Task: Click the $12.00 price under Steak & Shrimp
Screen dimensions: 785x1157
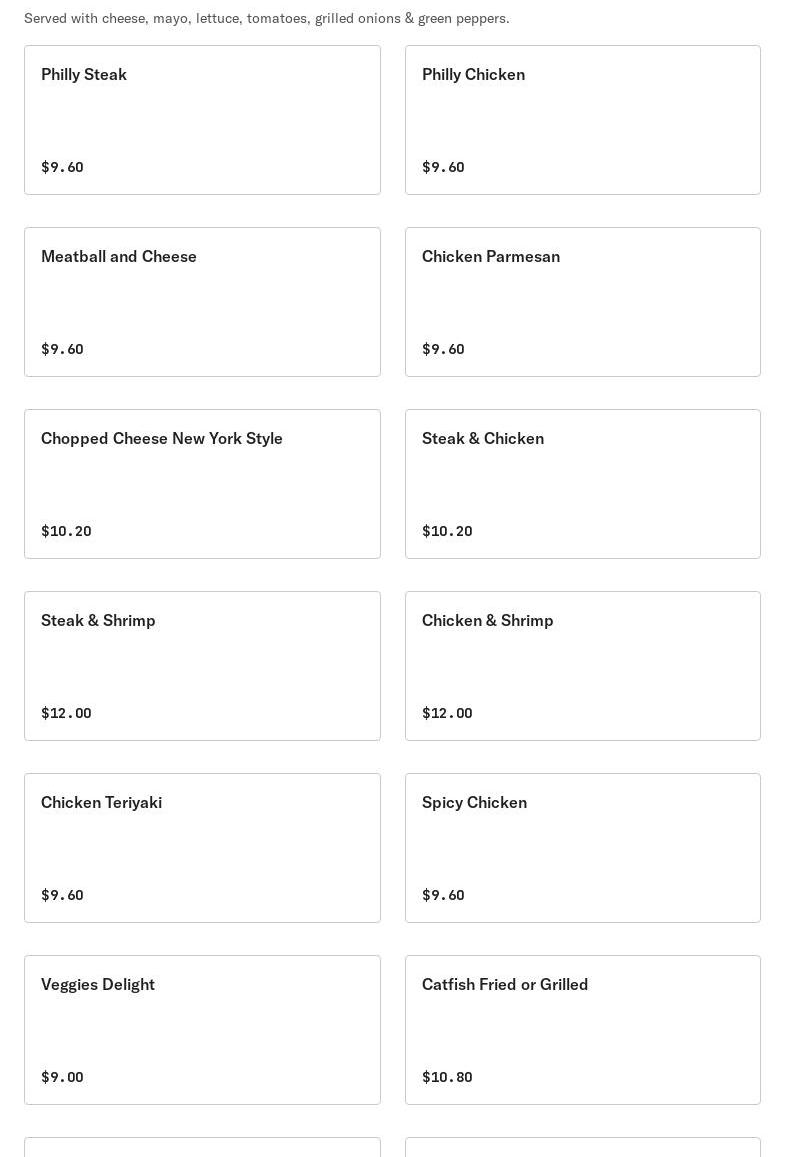Action: pos(66,713)
